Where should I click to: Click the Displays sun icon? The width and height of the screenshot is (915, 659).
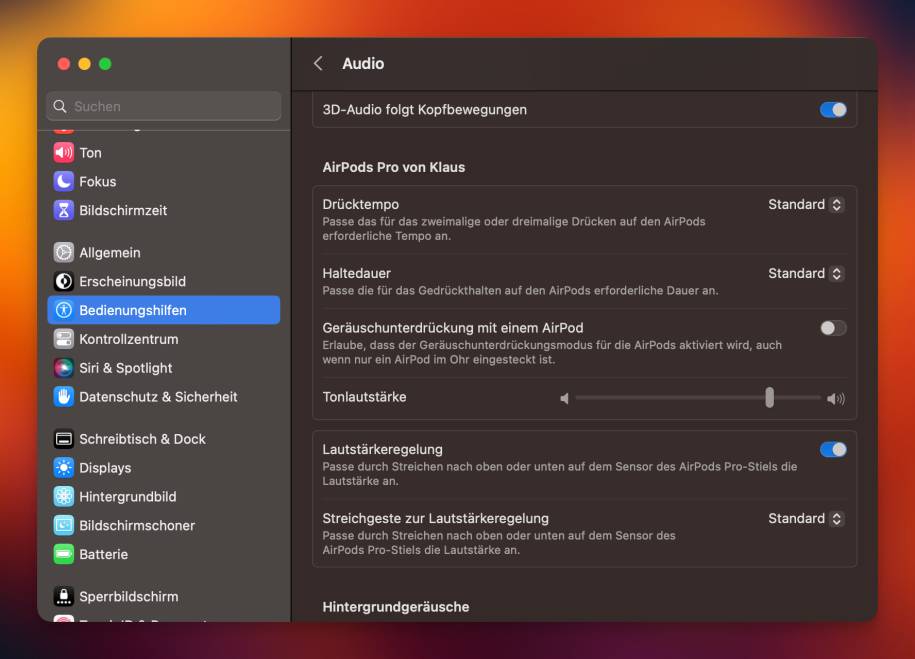click(64, 468)
